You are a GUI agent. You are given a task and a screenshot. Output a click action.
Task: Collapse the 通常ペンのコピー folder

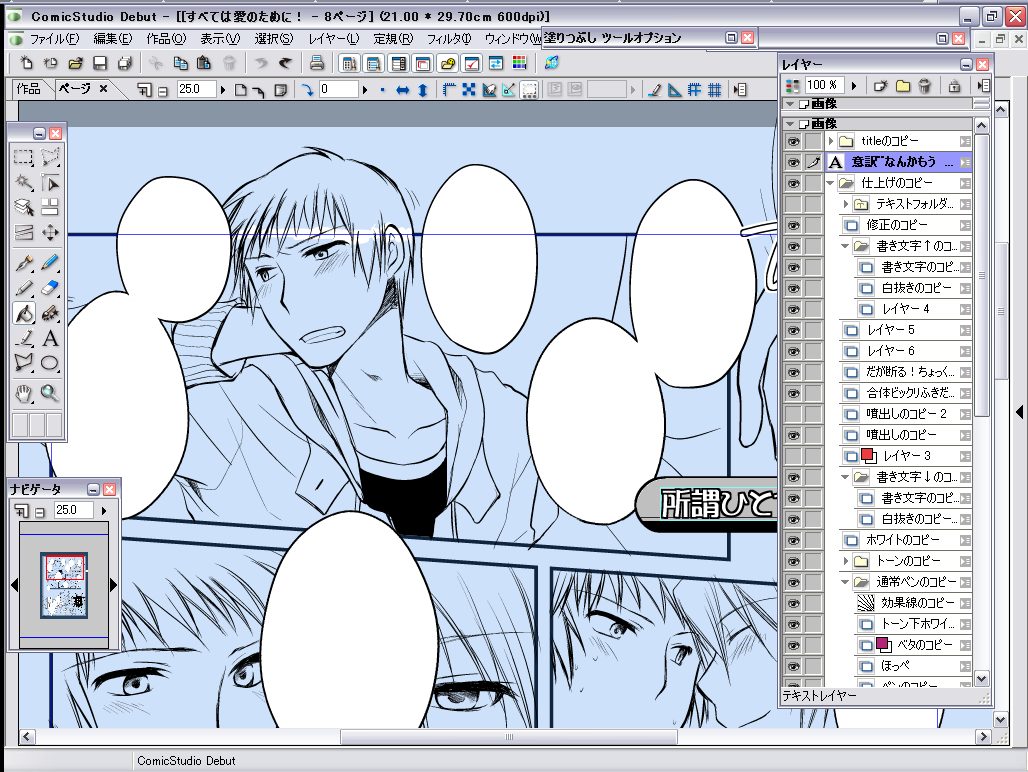click(845, 582)
